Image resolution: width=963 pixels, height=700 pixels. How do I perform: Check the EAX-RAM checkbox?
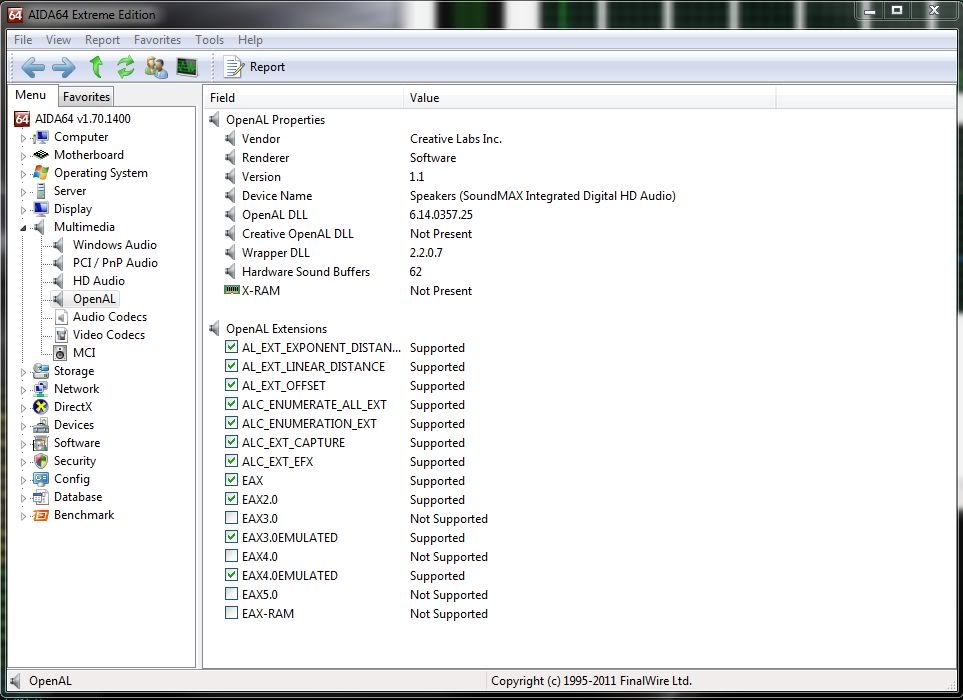(x=231, y=613)
